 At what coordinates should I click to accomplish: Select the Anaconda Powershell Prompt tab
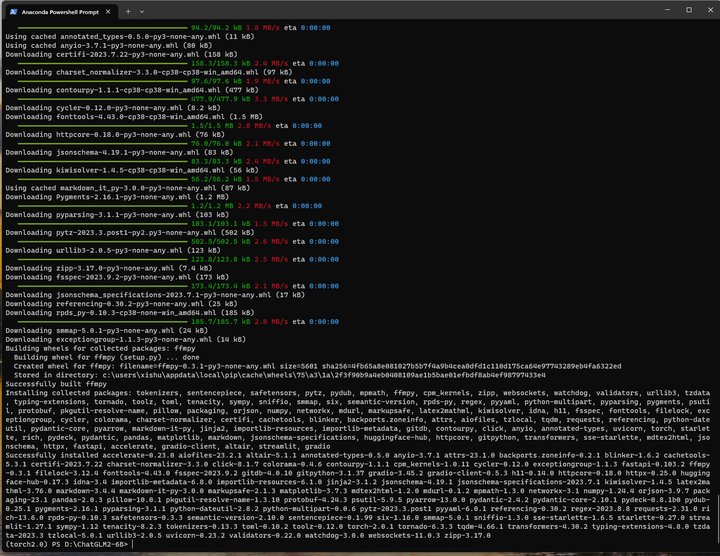click(x=60, y=11)
